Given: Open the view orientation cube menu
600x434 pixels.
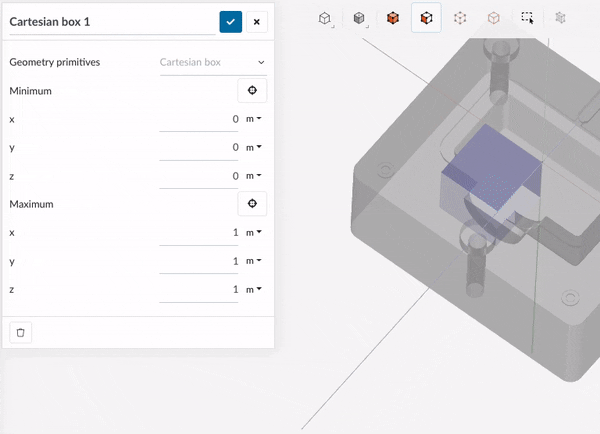Looking at the screenshot, I should click(x=326, y=18).
